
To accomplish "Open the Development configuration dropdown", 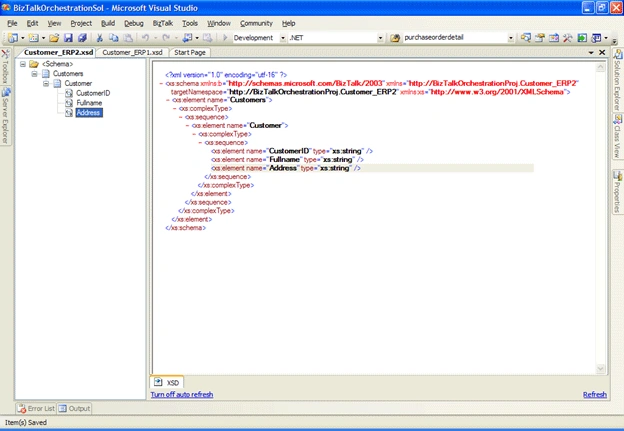I will (283, 38).
